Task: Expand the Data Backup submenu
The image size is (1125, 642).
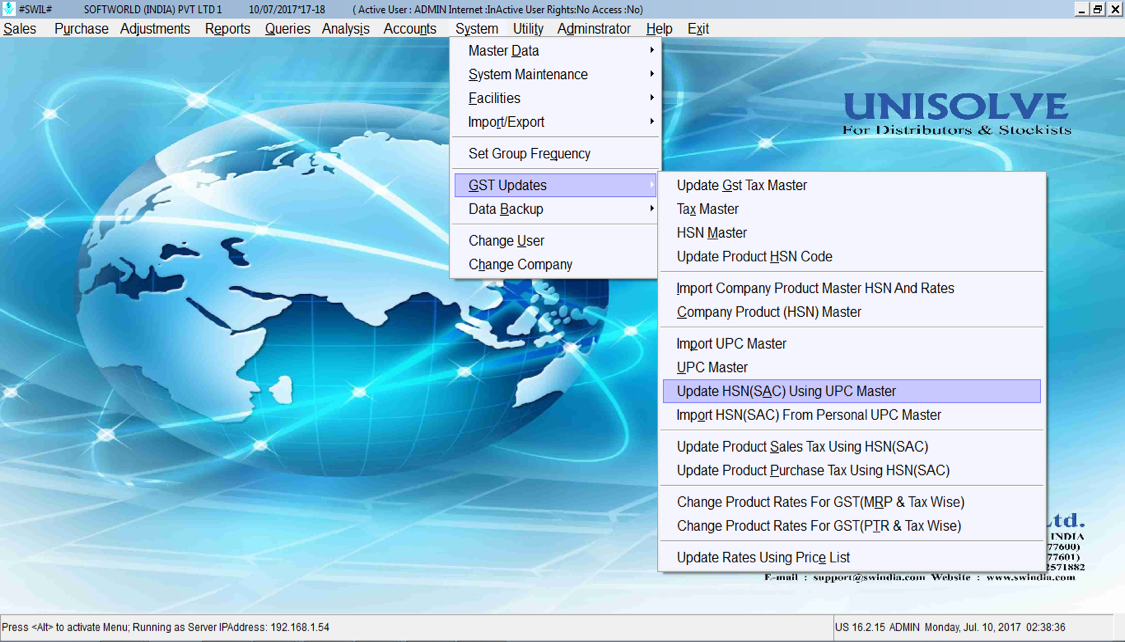Action: tap(555, 209)
